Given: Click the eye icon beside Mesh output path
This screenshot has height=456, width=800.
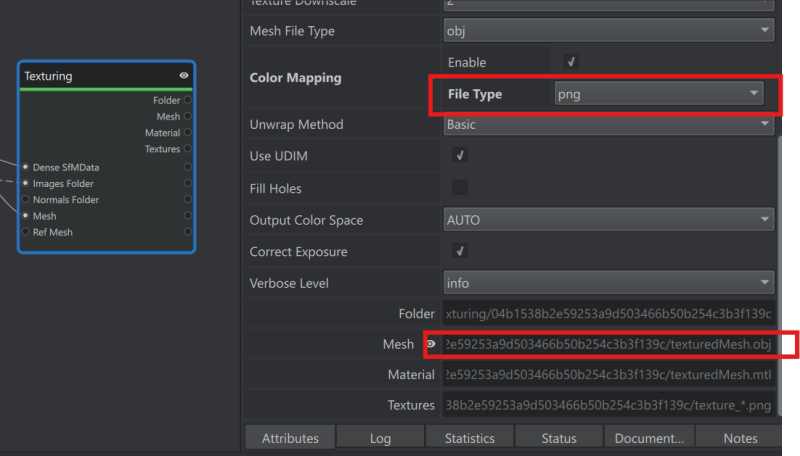Looking at the screenshot, I should click(x=431, y=344).
